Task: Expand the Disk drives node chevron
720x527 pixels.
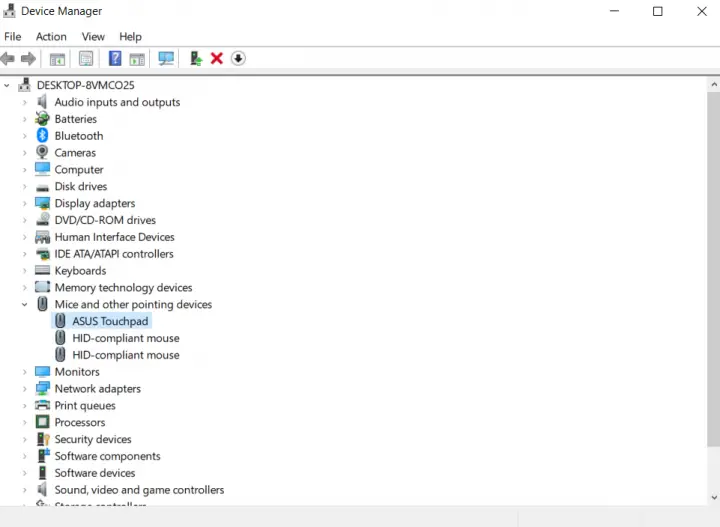Action: click(24, 186)
